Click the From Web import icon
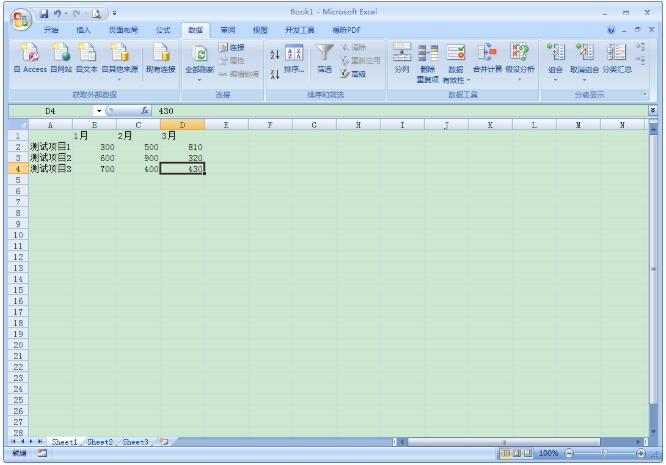 (x=61, y=53)
